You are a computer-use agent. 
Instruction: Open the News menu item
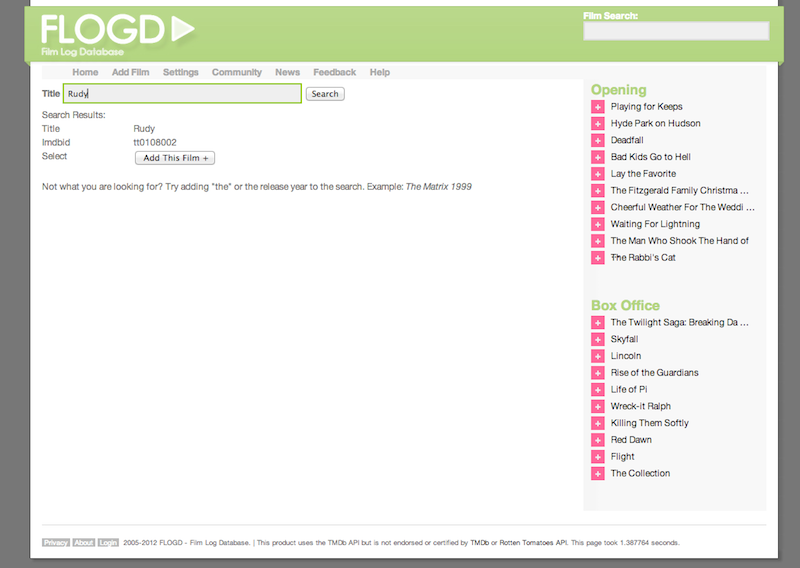point(287,72)
